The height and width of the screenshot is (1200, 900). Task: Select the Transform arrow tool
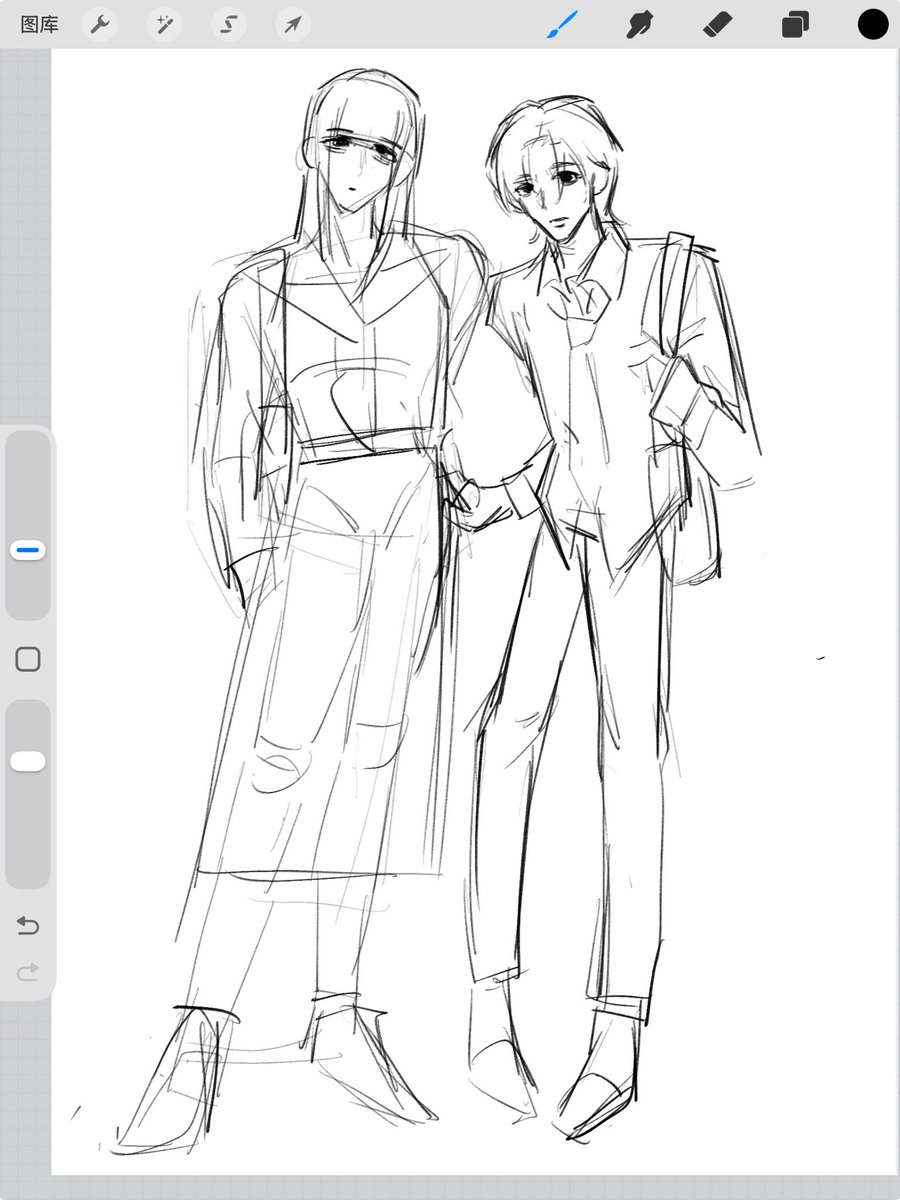click(292, 25)
